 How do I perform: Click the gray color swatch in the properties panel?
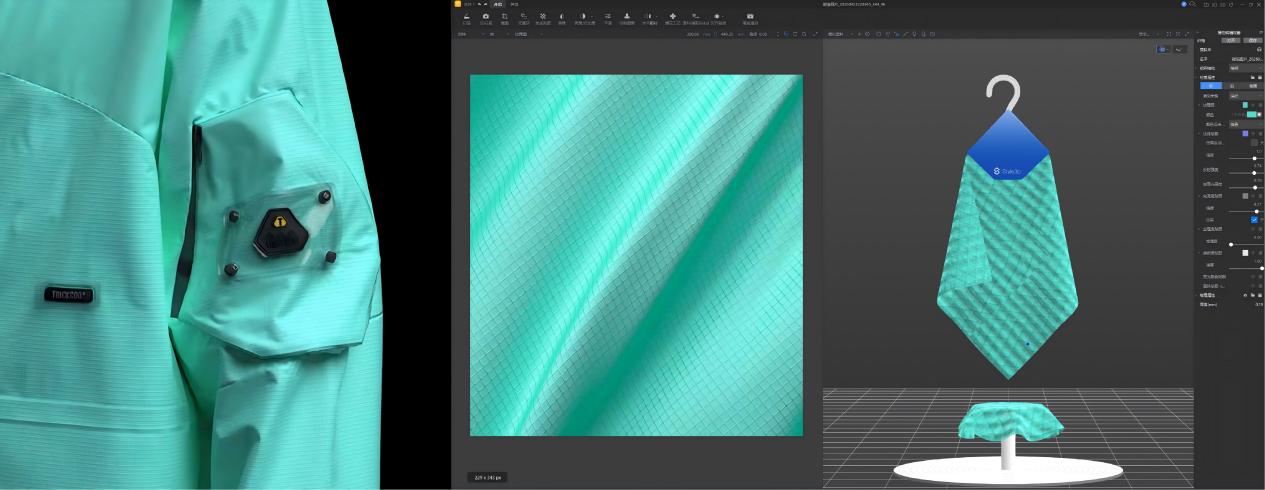coord(1245,195)
